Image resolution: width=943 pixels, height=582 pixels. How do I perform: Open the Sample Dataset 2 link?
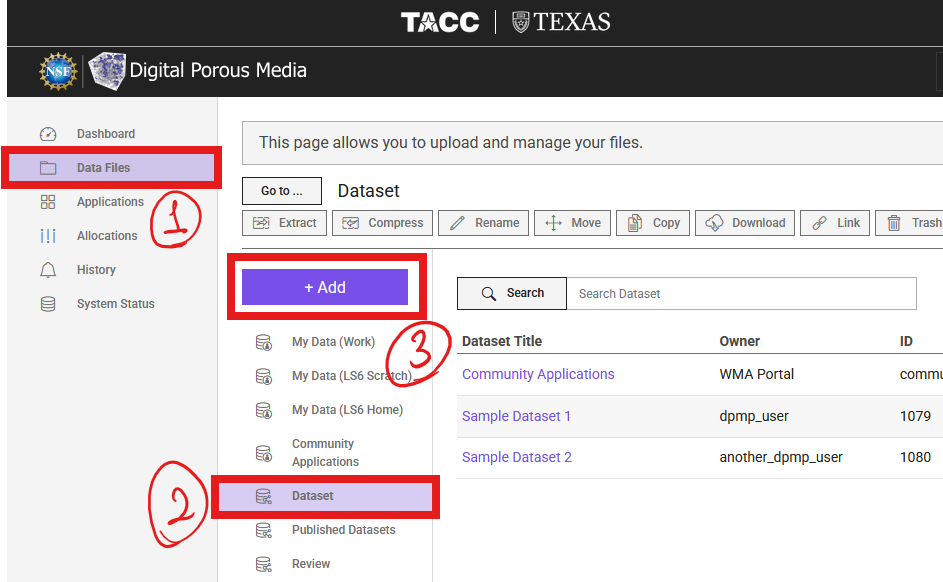(517, 457)
